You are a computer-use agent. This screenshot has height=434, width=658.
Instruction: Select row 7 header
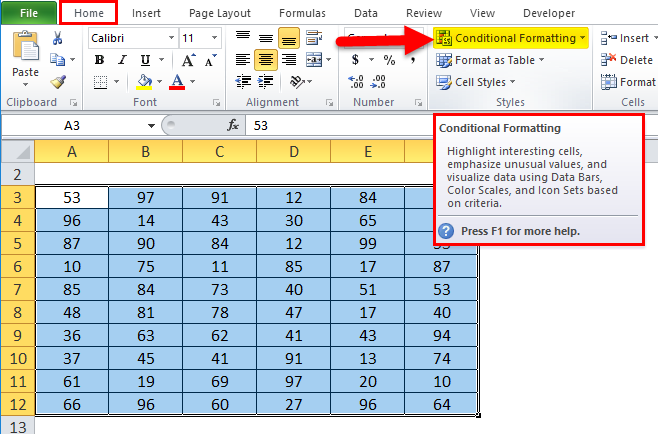point(18,290)
